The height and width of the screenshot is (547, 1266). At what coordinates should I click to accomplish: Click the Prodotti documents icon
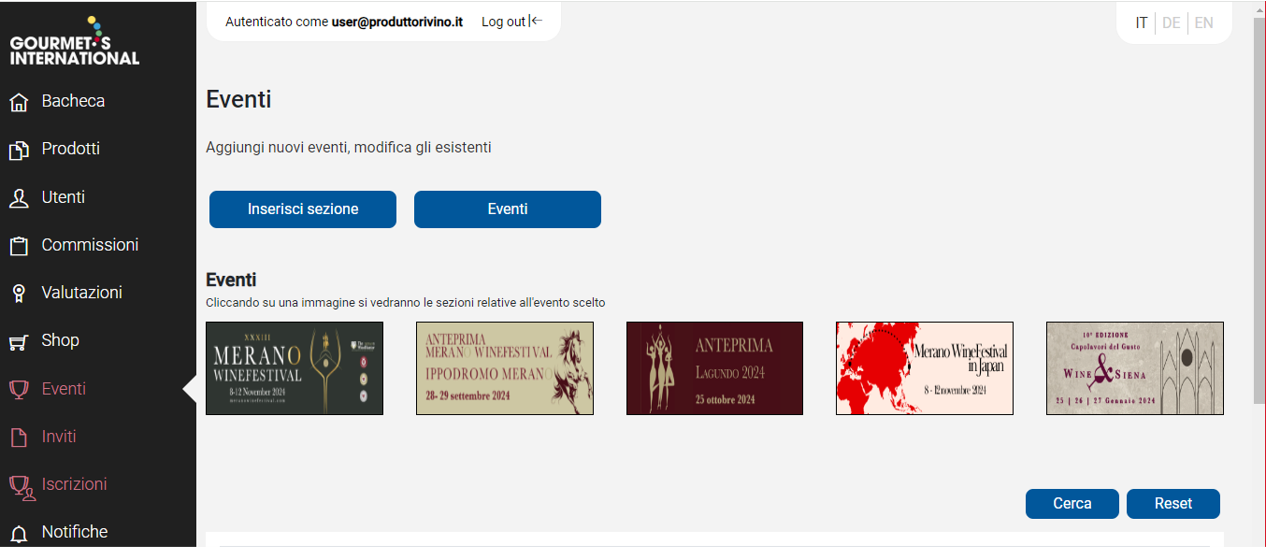click(x=19, y=150)
